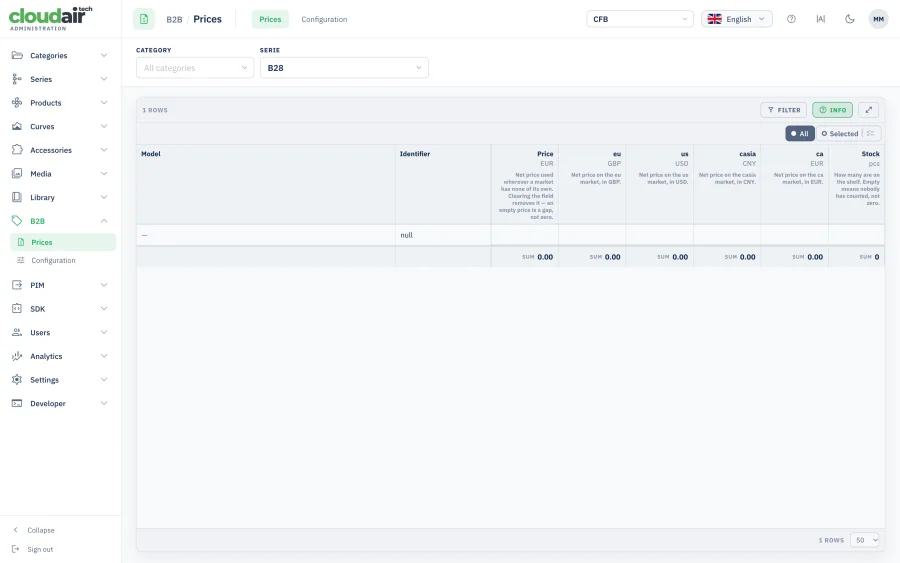The width and height of the screenshot is (900, 563).
Task: Change rows per page dropdown
Action: [x=864, y=540]
